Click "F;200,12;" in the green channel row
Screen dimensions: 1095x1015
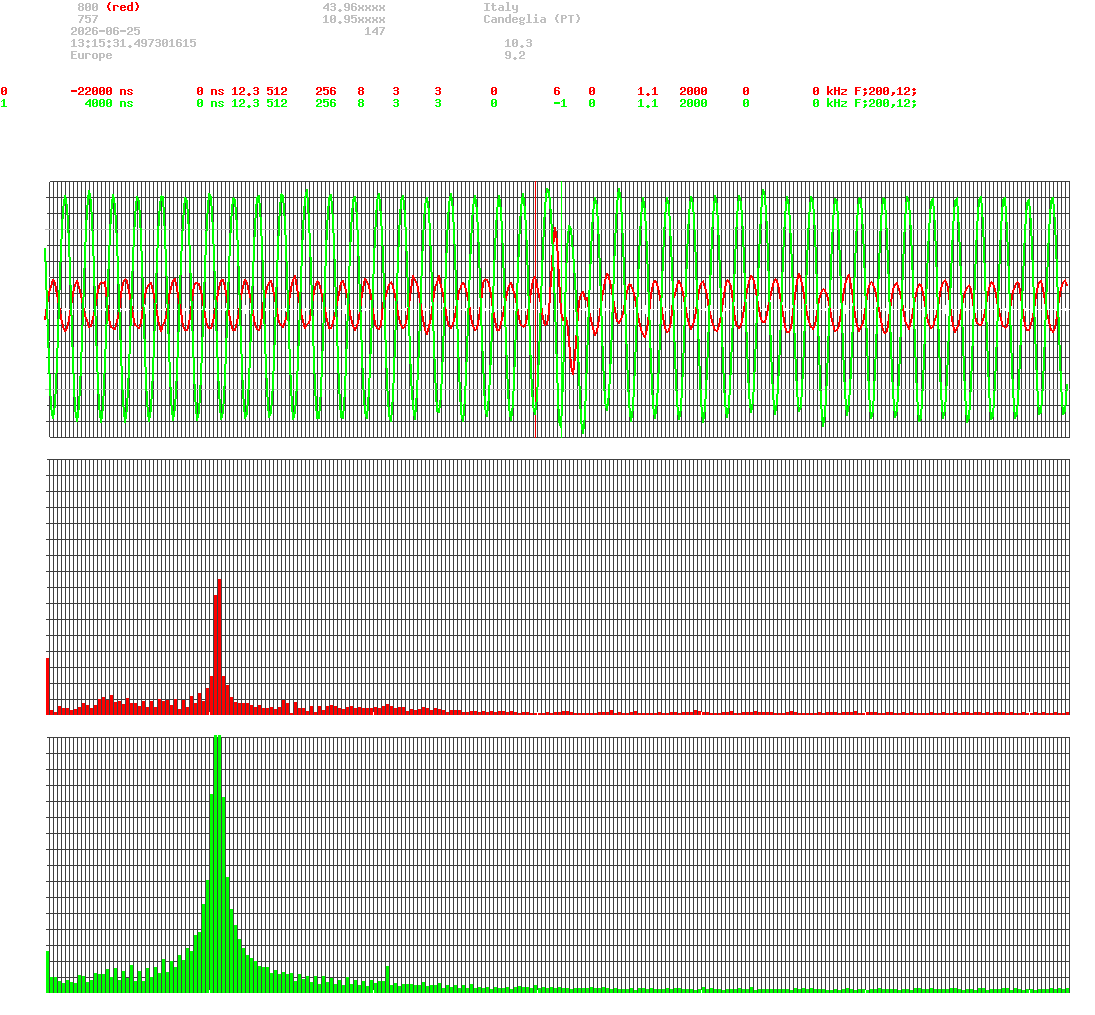click(x=885, y=103)
